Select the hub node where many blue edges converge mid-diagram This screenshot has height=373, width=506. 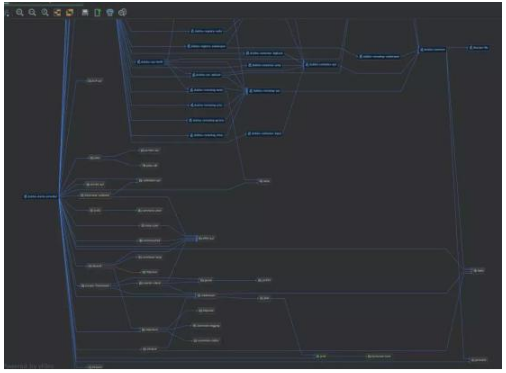point(205,238)
